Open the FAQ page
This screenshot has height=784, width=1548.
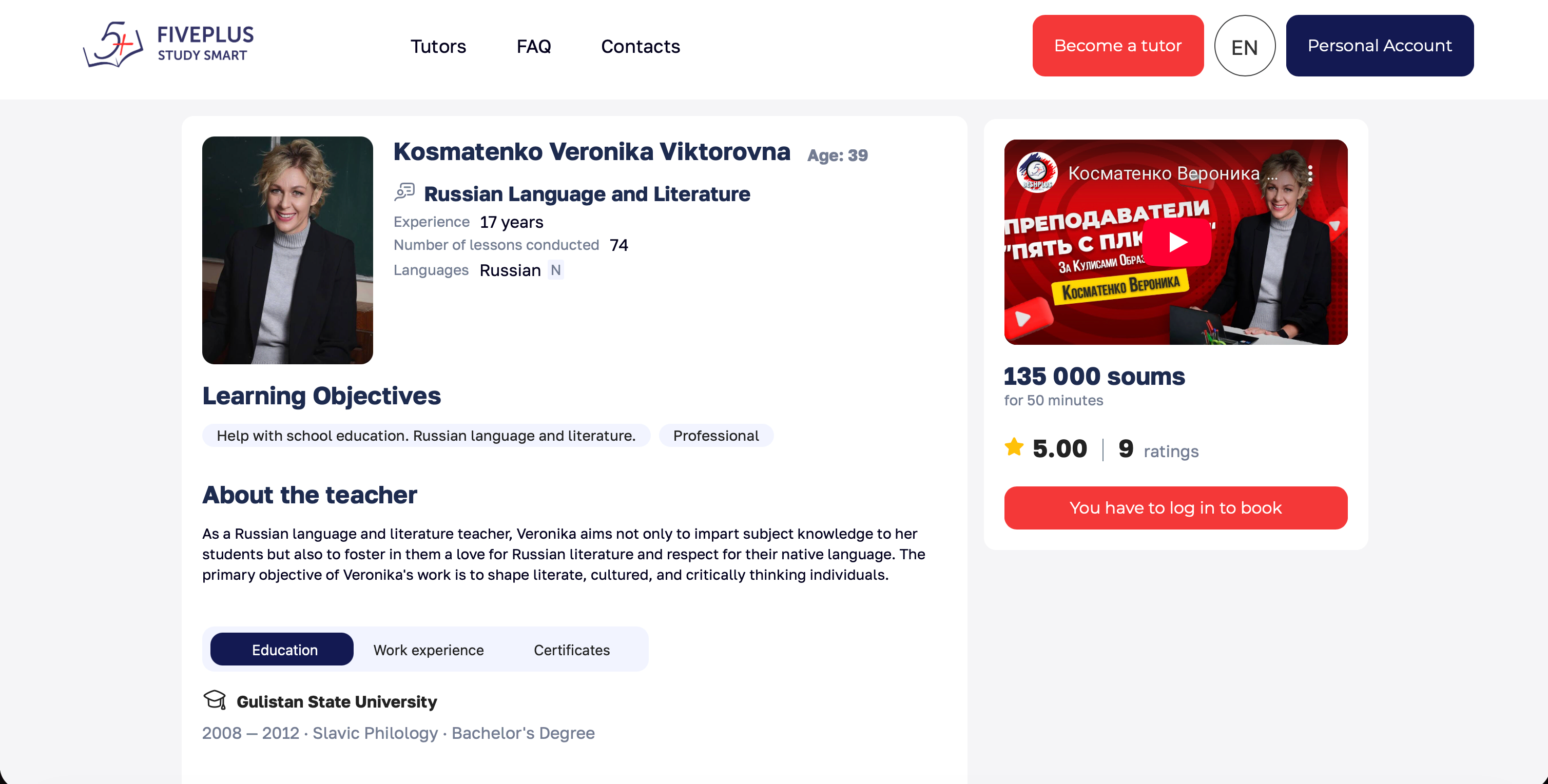click(534, 46)
